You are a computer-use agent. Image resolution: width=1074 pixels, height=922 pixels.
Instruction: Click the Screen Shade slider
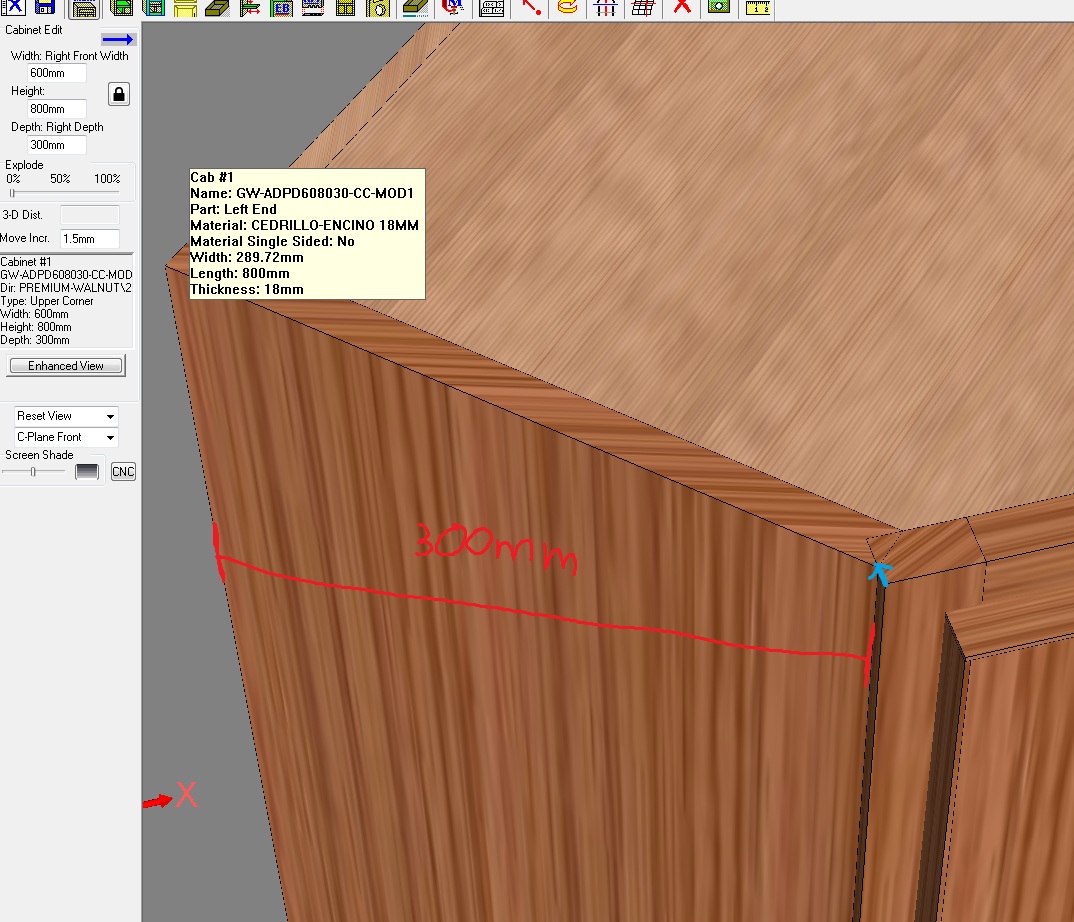35,471
